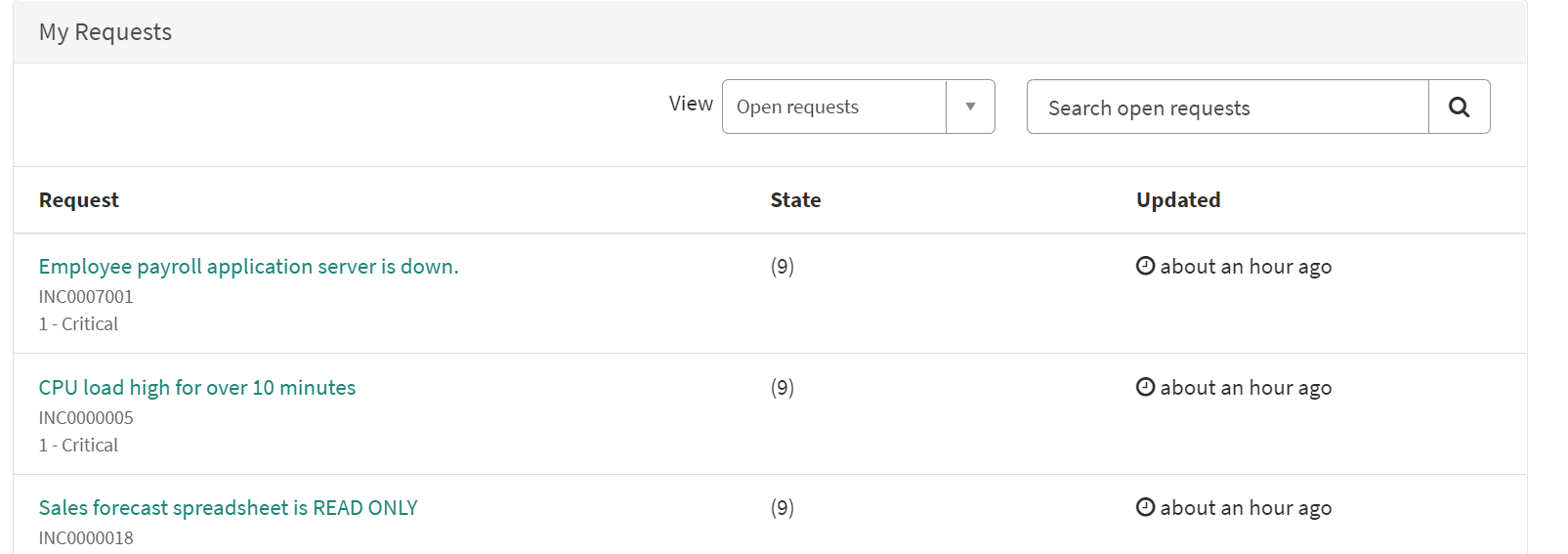Screen dimensions: 1568x554
Task: Click clock icon in Sales forecast row
Action: [x=1145, y=507]
